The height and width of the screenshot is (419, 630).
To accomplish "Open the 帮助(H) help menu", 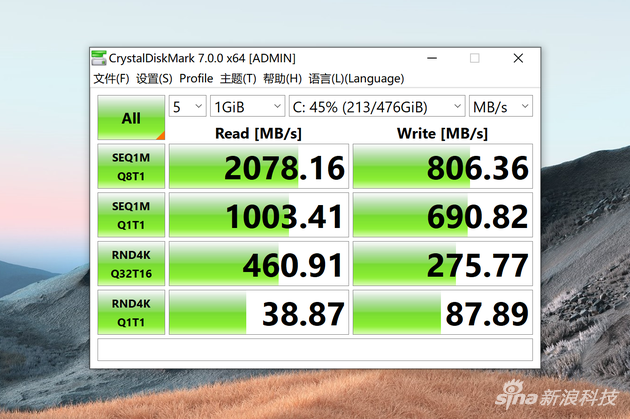I will click(282, 79).
